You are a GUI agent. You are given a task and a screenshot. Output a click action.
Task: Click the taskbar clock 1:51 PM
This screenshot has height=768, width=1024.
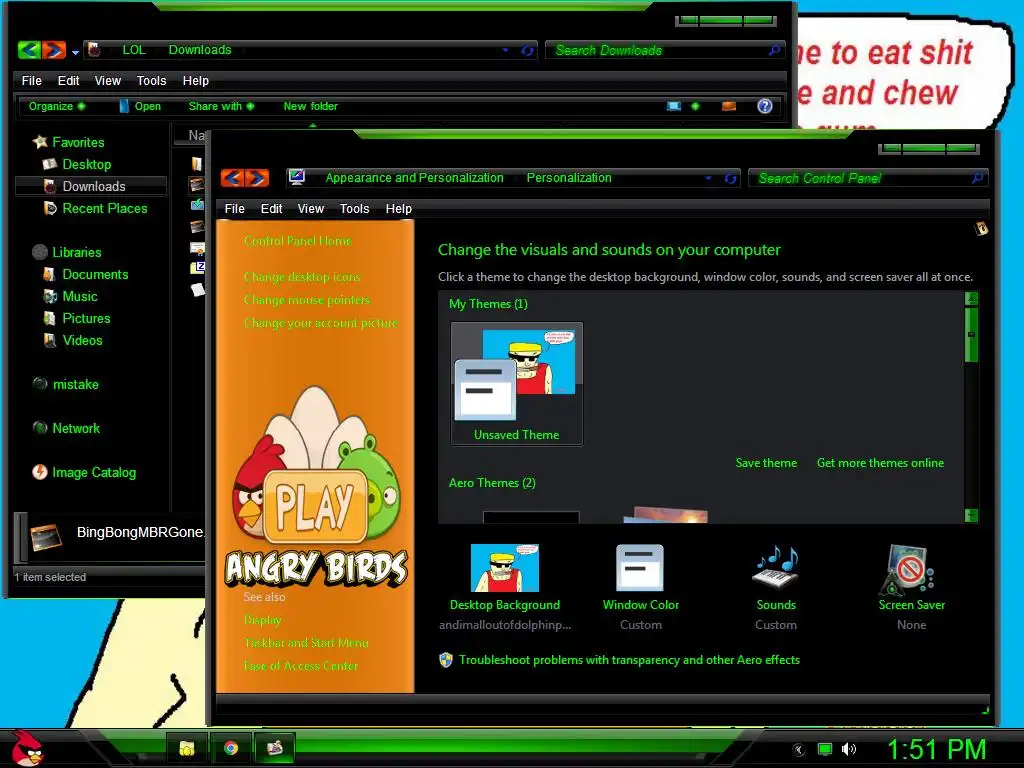[x=936, y=749]
